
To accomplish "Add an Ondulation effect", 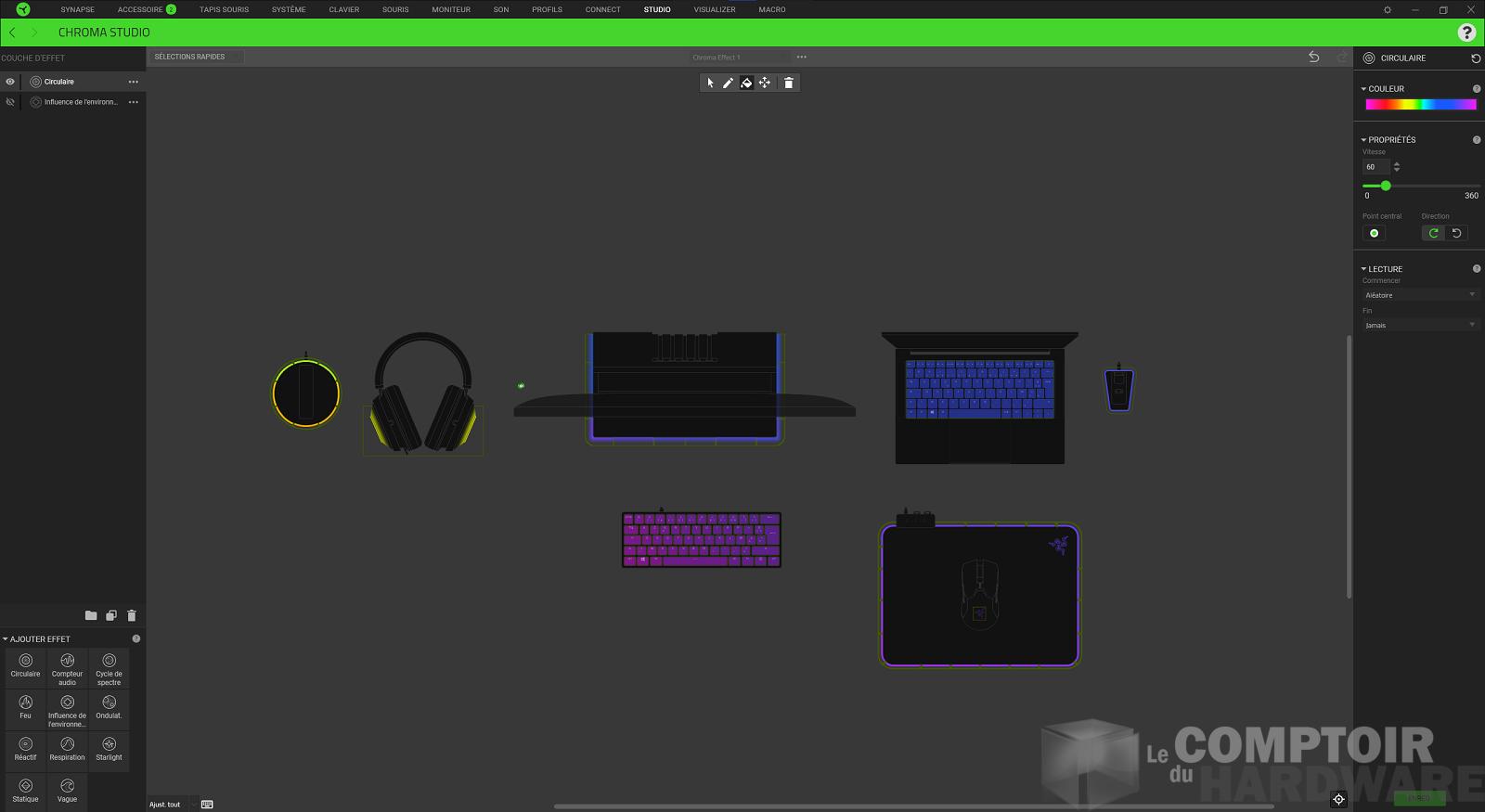I will 109,708.
